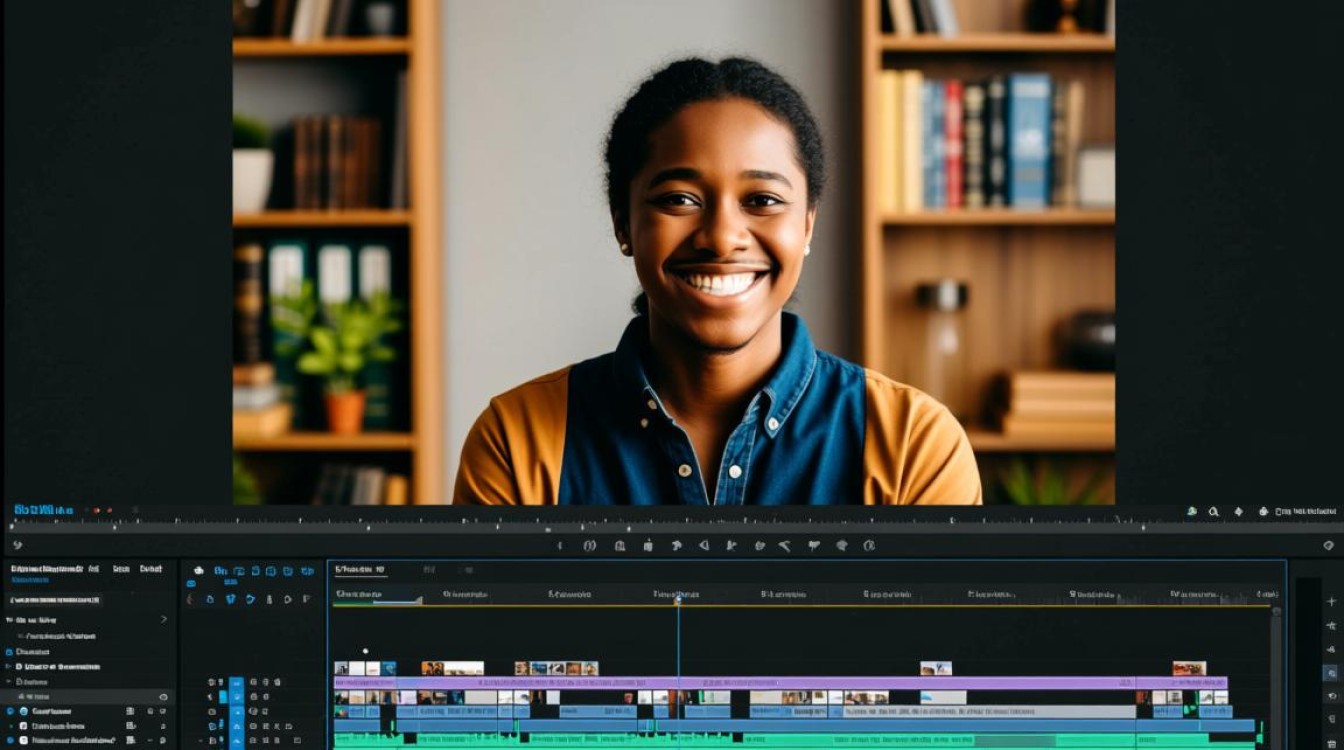This screenshot has width=1344, height=750.
Task: Expand the chevron arrow in the left panel
Action: click(164, 619)
